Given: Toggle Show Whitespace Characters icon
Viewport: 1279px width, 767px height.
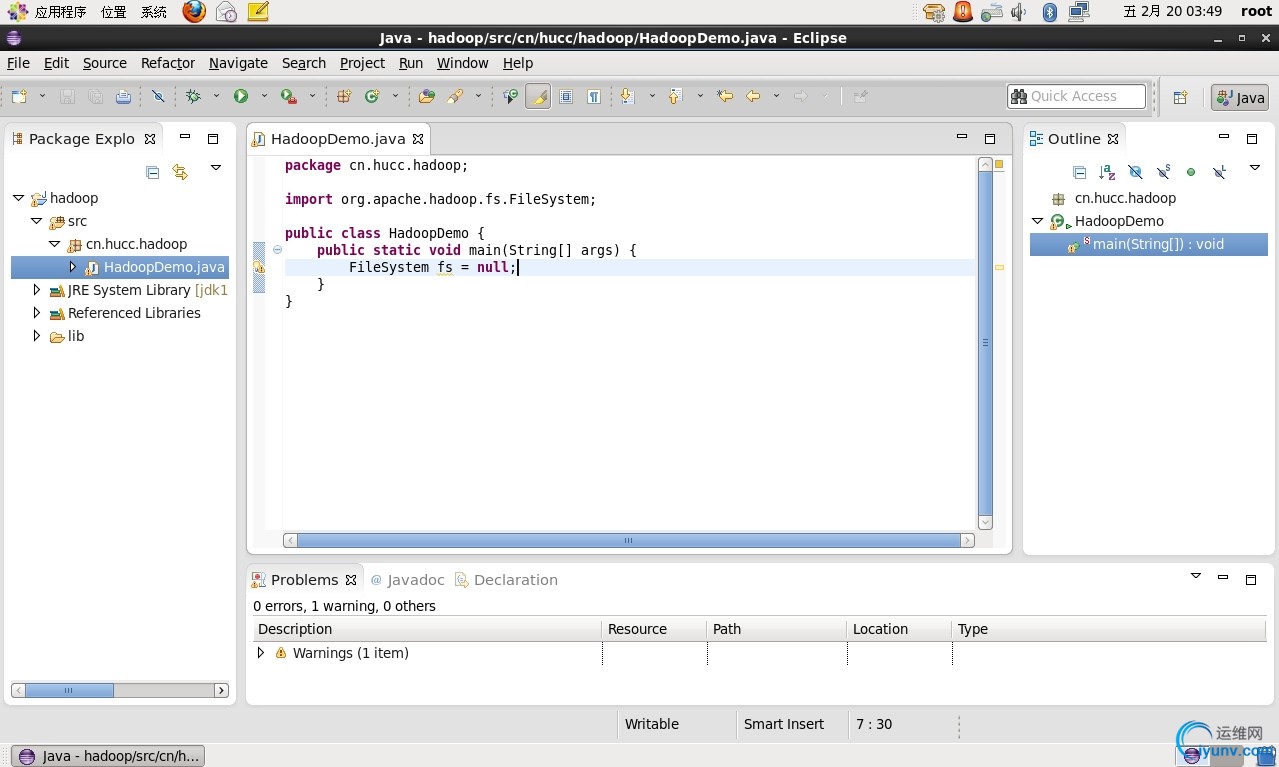Looking at the screenshot, I should (x=594, y=96).
